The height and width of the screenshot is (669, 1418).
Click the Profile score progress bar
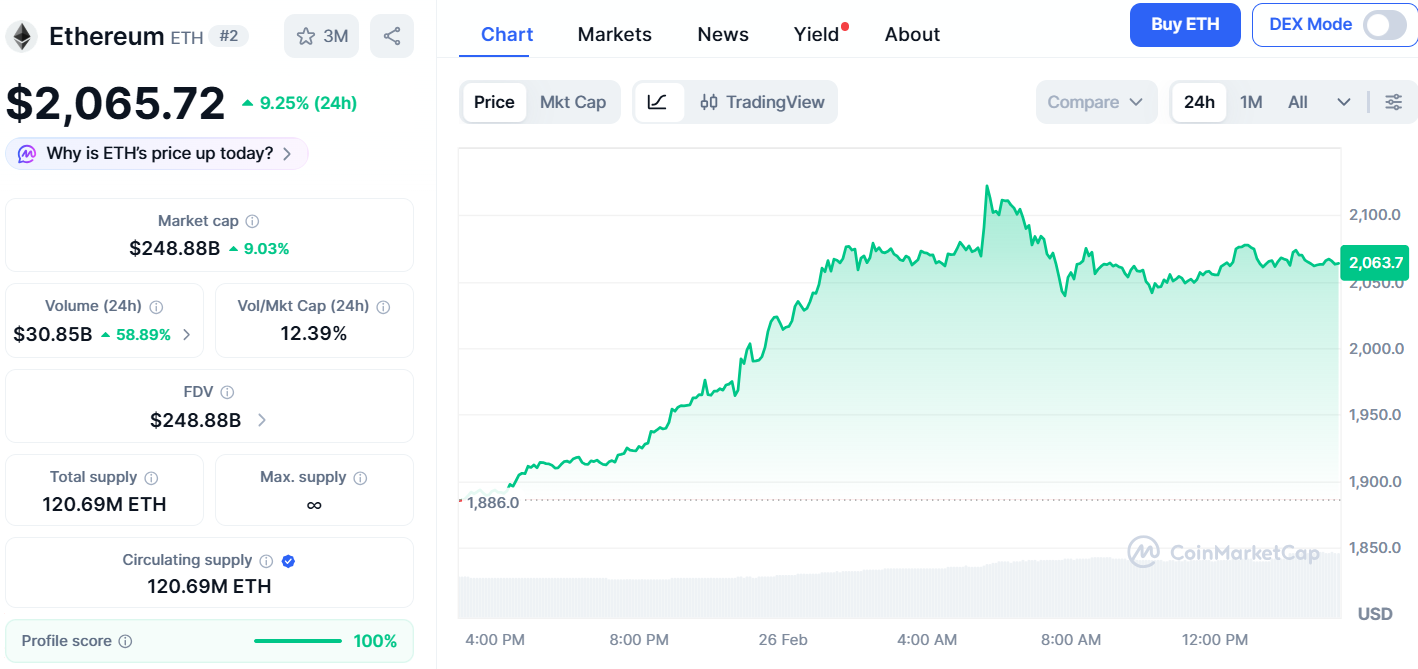coord(298,641)
